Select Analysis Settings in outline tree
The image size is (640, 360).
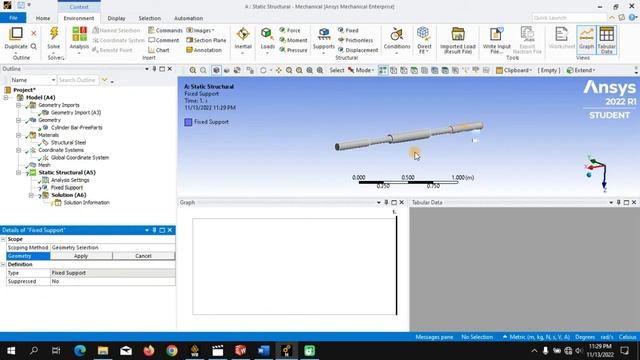pyautogui.click(x=70, y=180)
